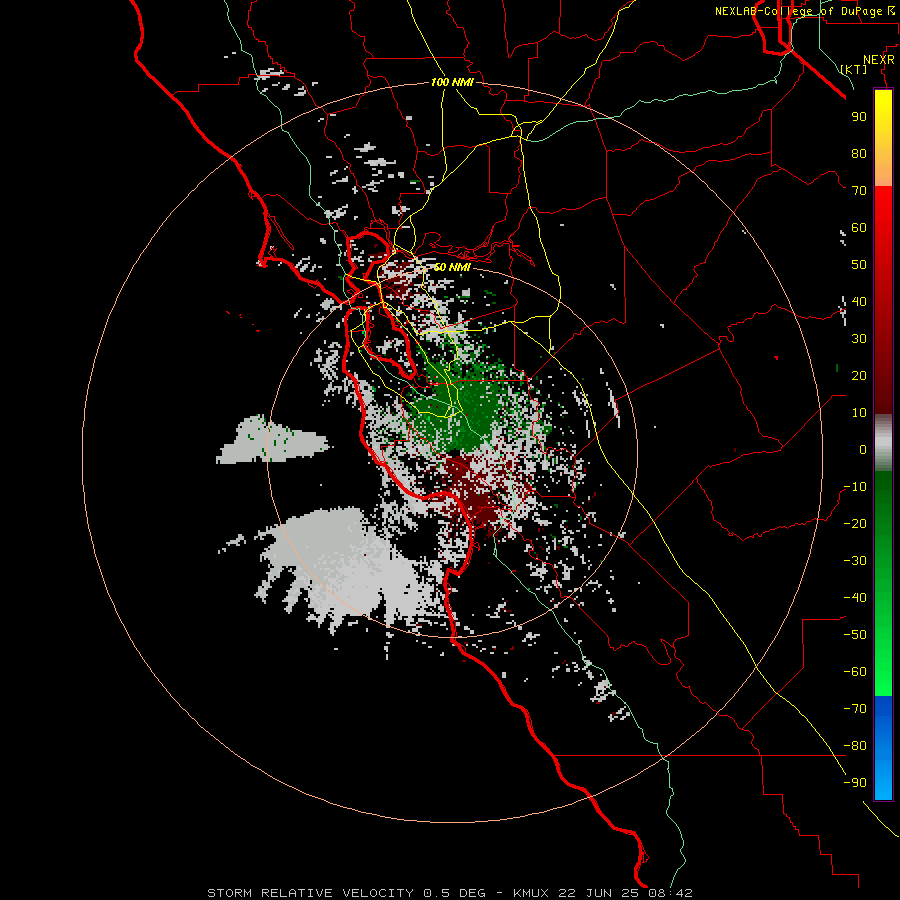Click the -90 scale label
The image size is (900, 900).
coord(855,783)
